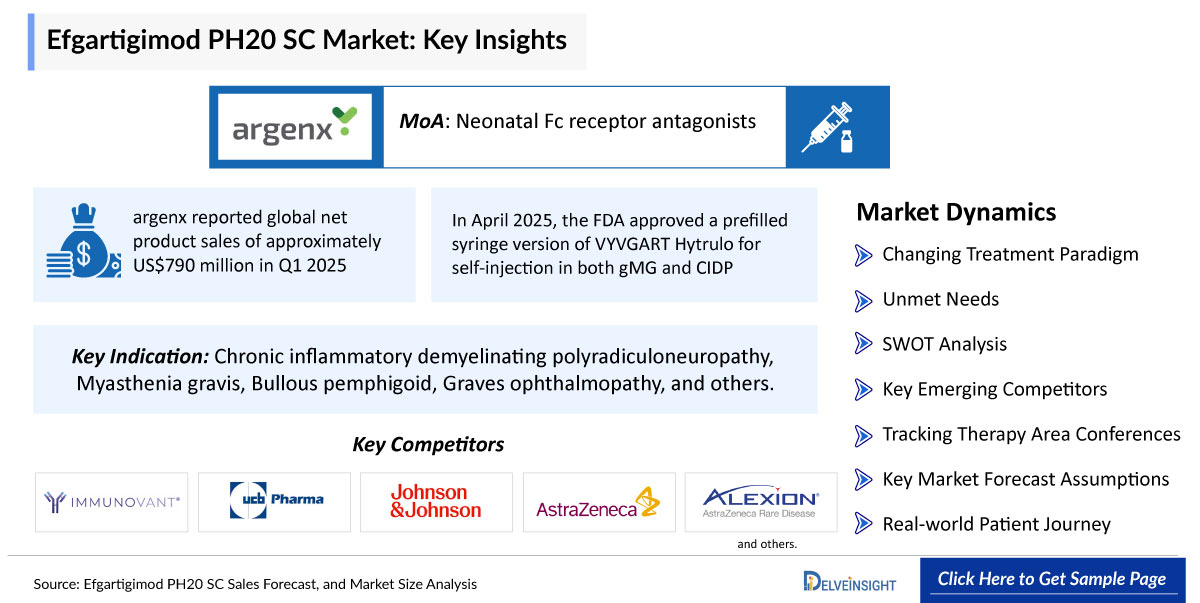Open the DelveInsight logo link
The image size is (1200, 603).
(850, 580)
